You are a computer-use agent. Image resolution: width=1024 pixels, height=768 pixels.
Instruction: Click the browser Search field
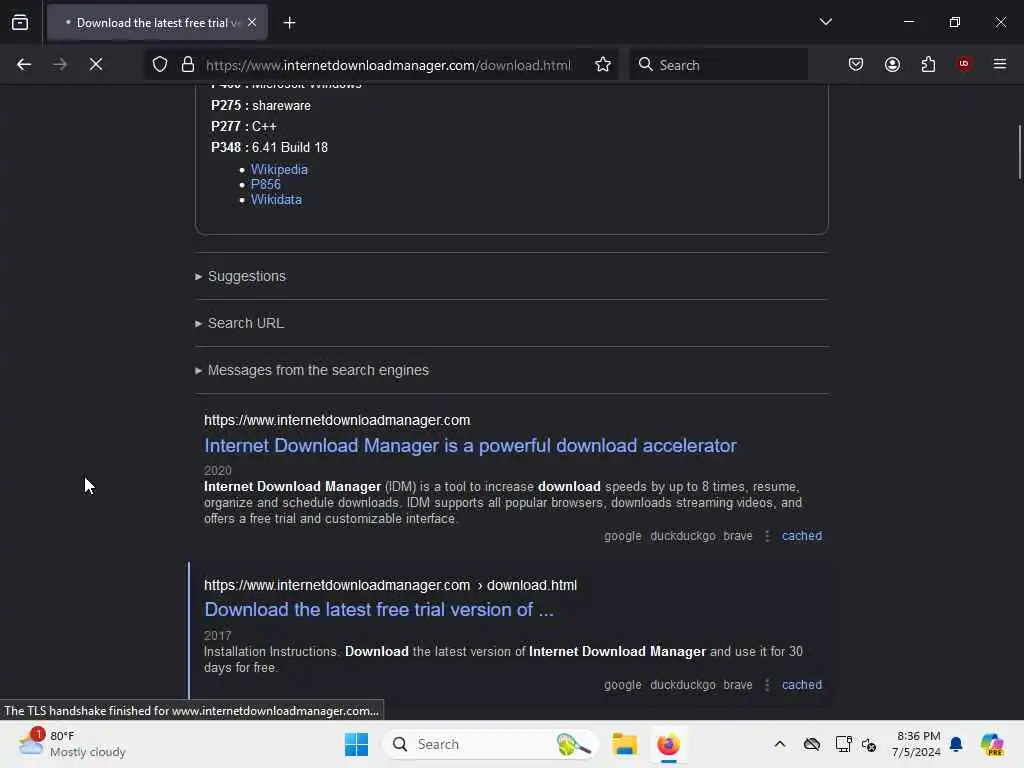tap(718, 65)
